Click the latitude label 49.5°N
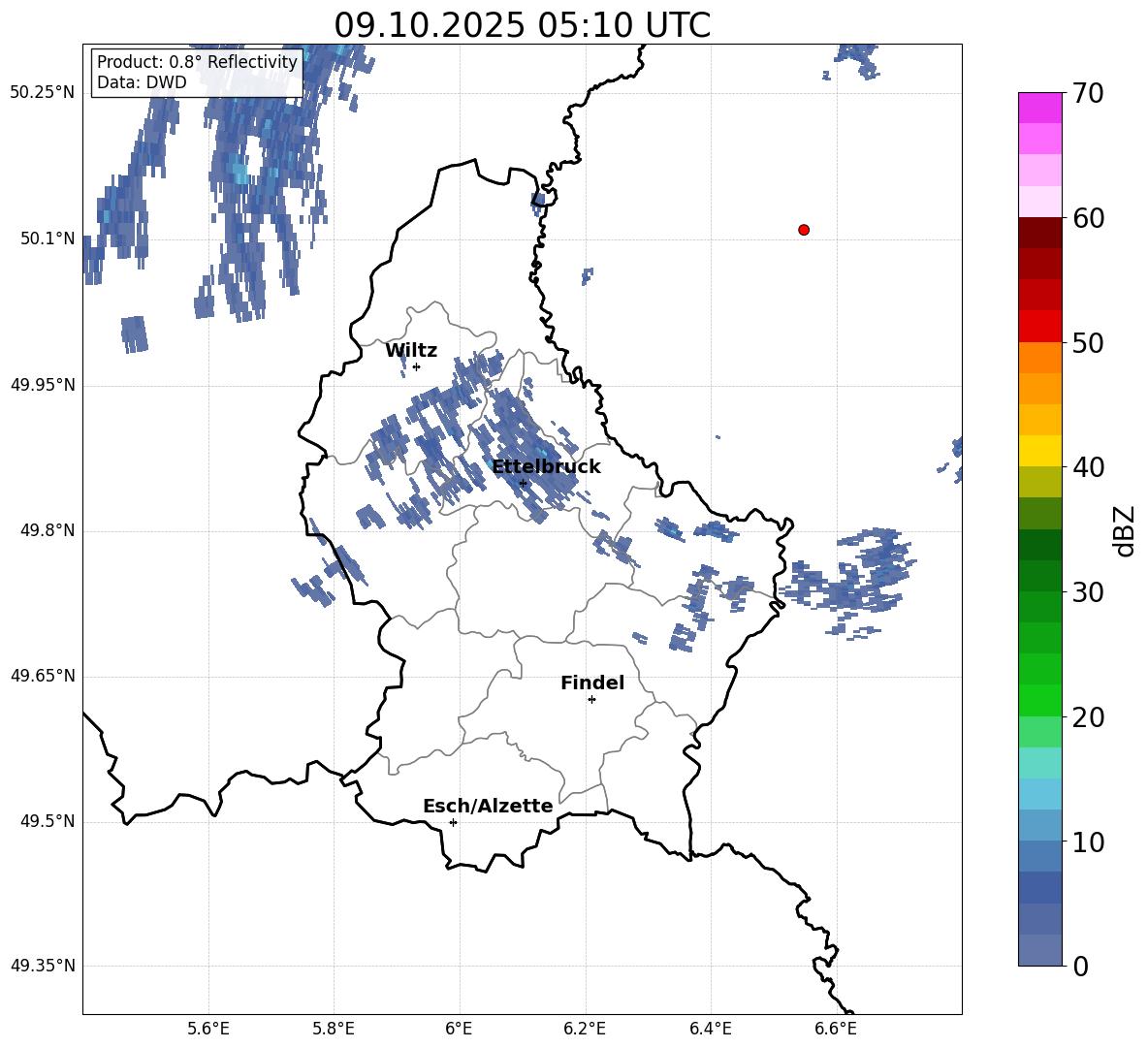Screen dimensions: 1148x1048 (x=48, y=821)
